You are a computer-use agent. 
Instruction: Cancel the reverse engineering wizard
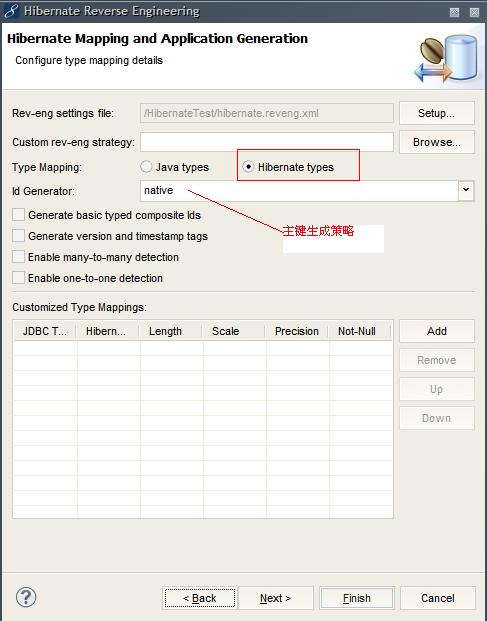point(438,598)
